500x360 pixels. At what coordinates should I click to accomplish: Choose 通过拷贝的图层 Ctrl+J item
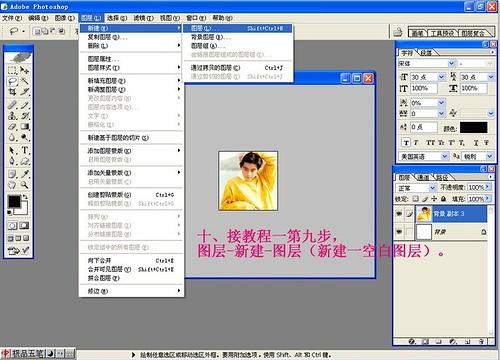[238, 68]
